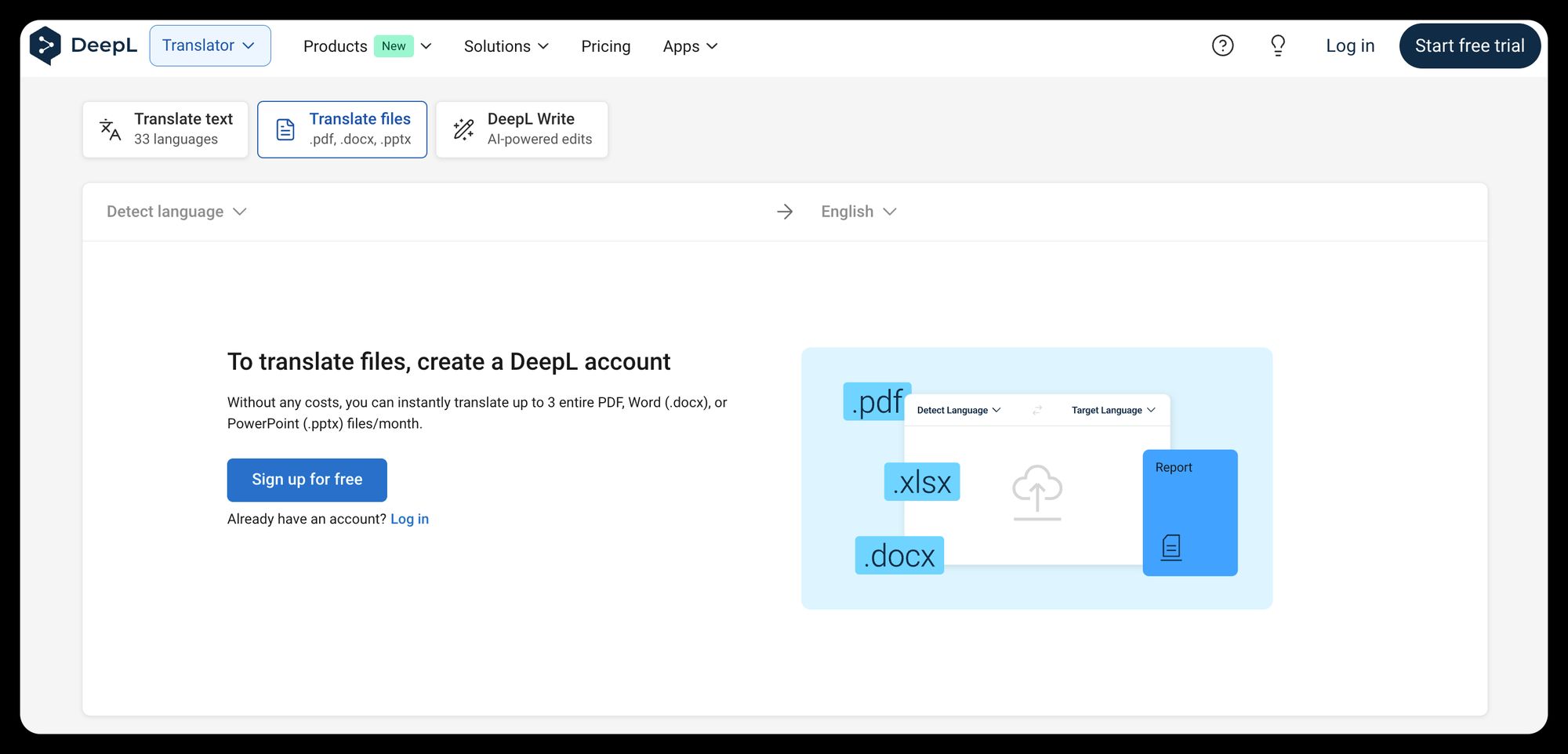Switch to the DeepL Write tab
The image size is (1568, 754).
coord(522,129)
